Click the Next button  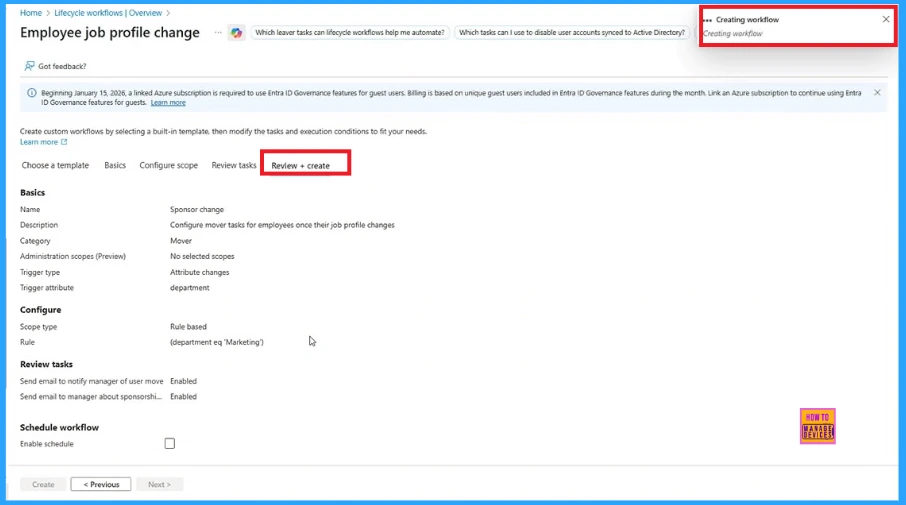point(159,484)
